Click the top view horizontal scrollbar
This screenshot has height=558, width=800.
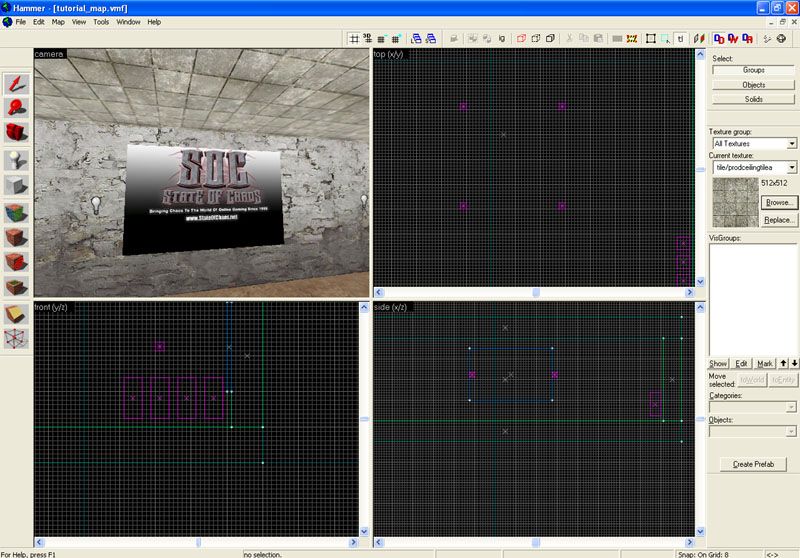535,293
